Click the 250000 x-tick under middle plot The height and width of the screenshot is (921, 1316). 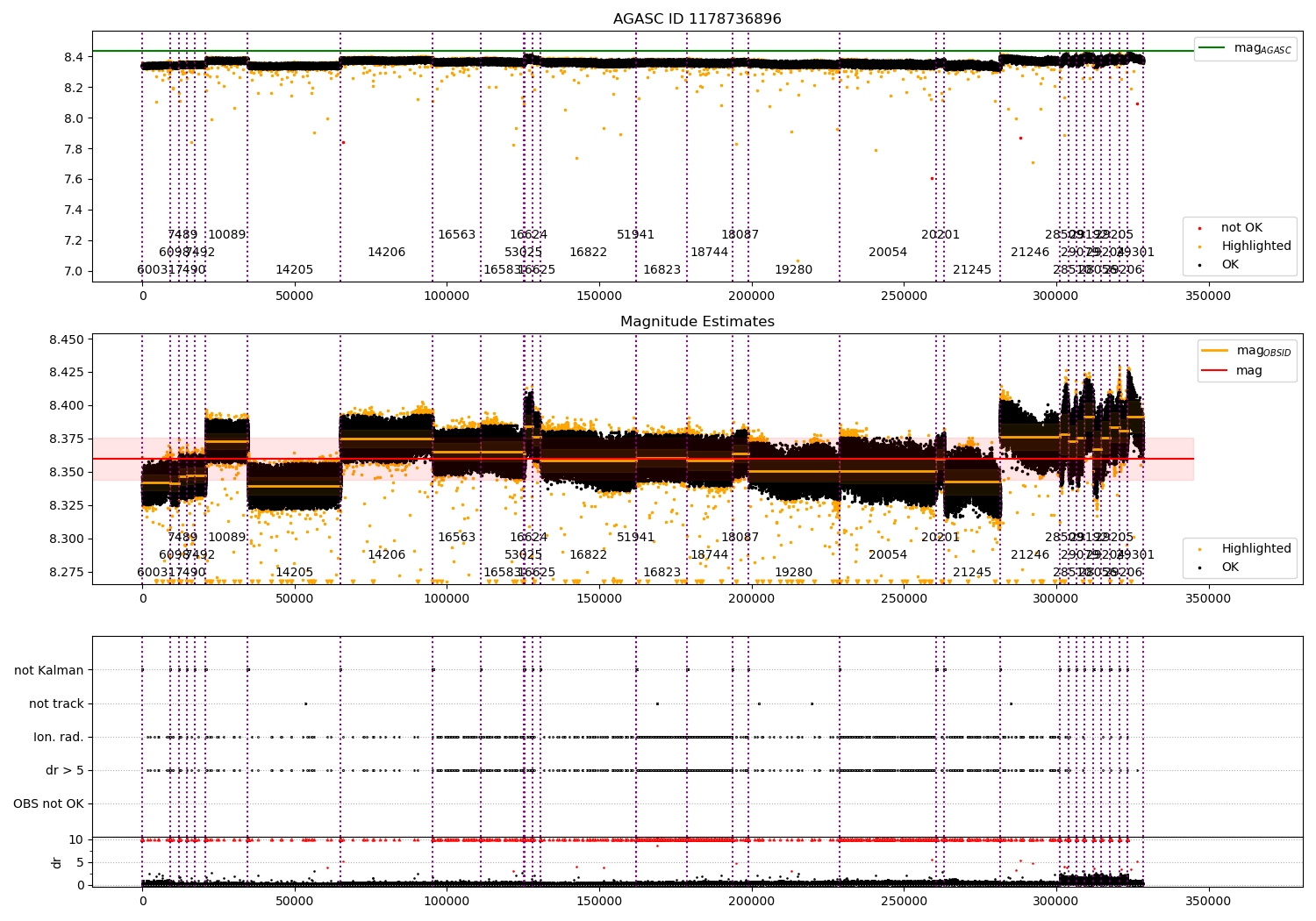[904, 599]
